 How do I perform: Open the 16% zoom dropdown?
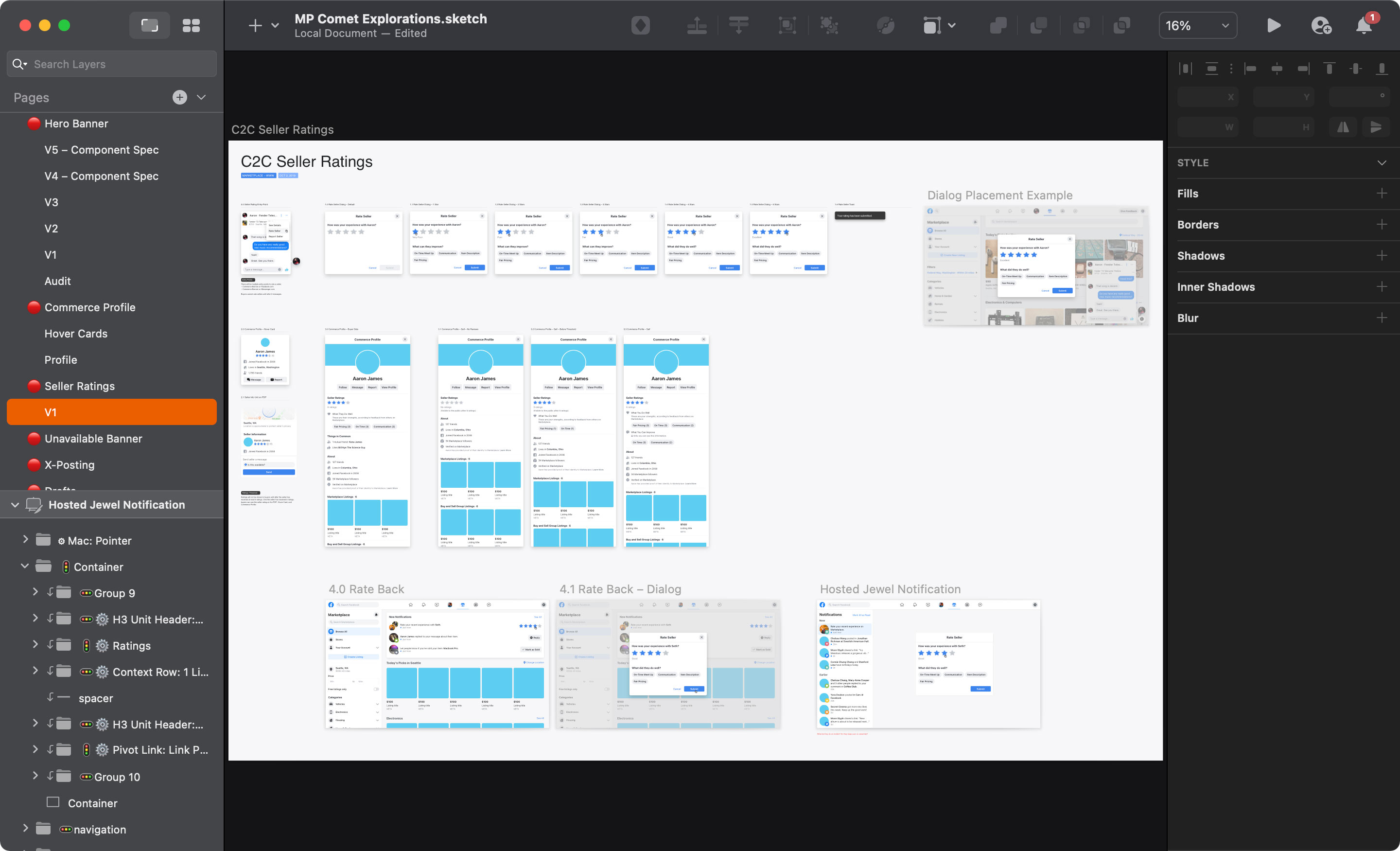(x=1197, y=26)
